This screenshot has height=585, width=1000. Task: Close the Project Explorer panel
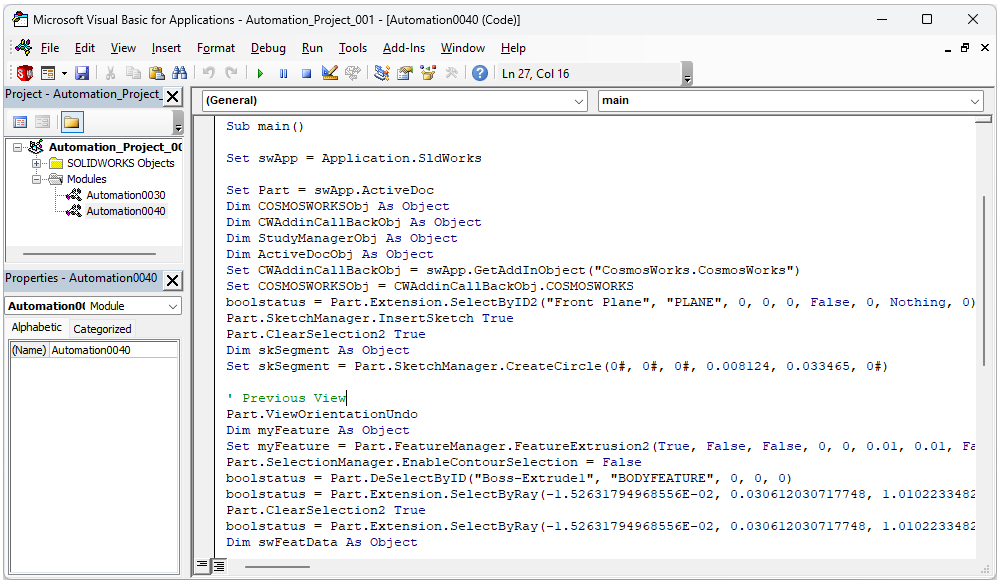(172, 96)
